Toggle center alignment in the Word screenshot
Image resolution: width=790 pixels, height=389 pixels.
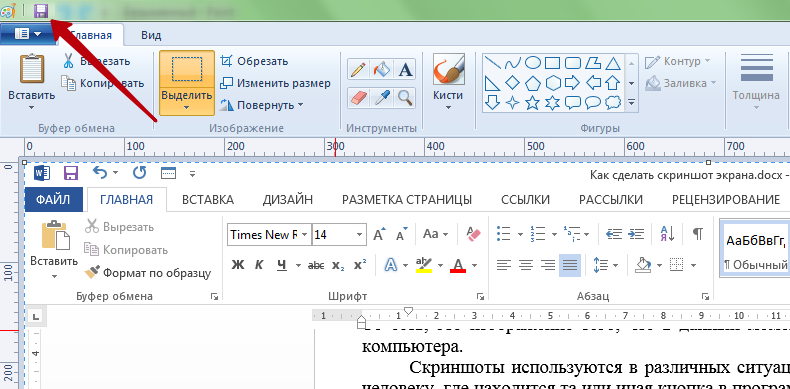tap(526, 265)
